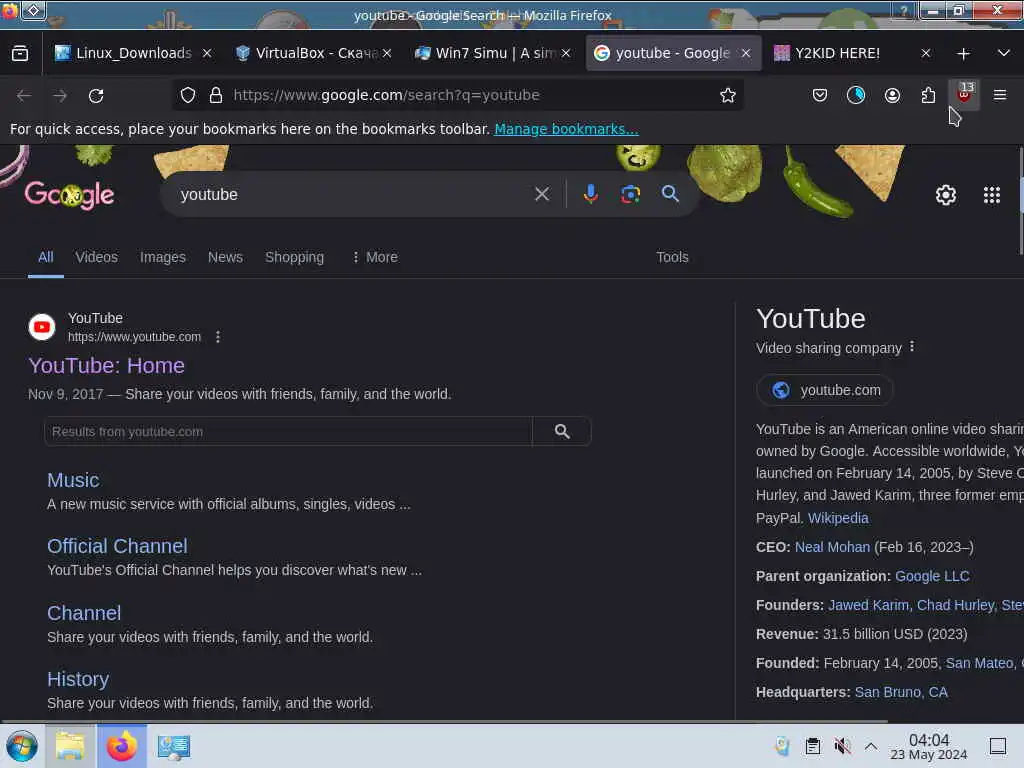Open more options beside Video sharing company
Image resolution: width=1024 pixels, height=768 pixels.
coord(912,347)
